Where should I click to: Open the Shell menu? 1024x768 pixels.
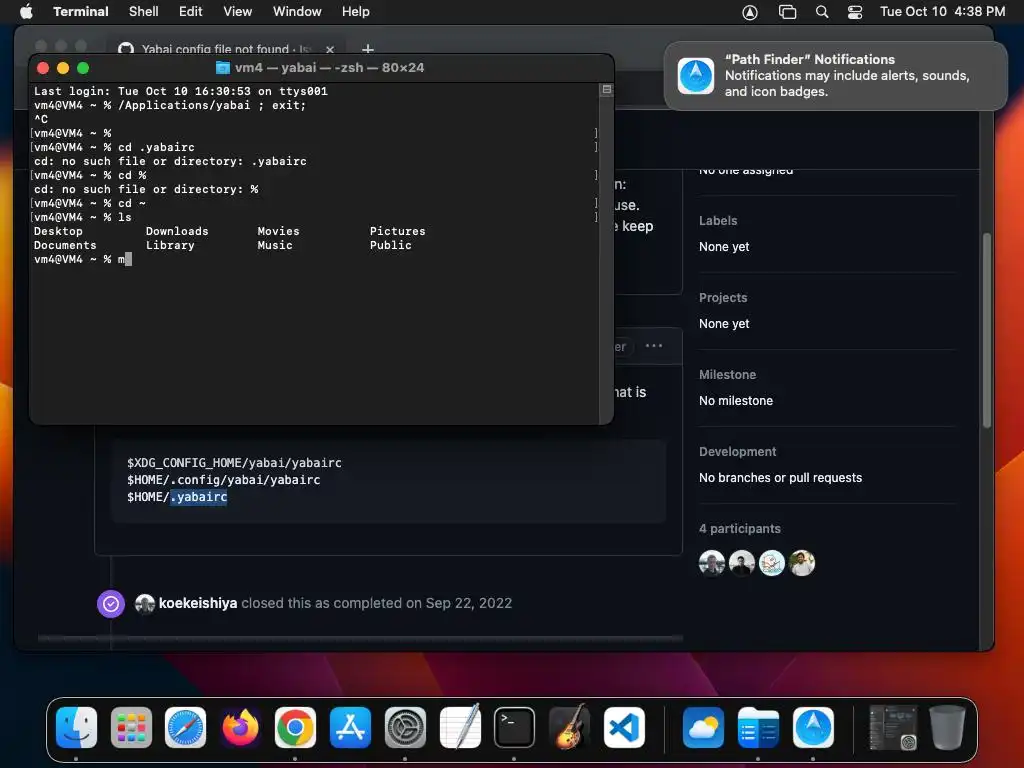(x=144, y=11)
